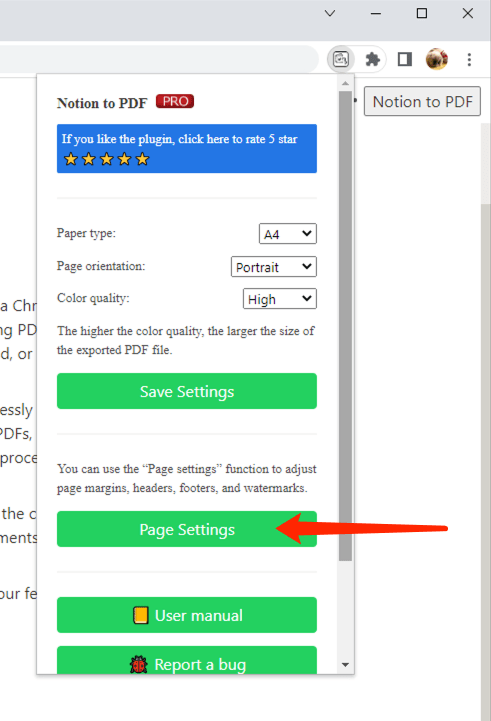Click the tab search chevron in title bar
491x721 pixels.
(x=330, y=13)
